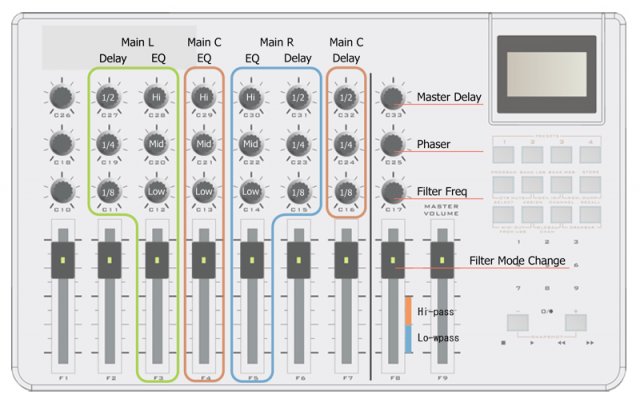Screen dimensions: 640x407
Task: Select the Main L EQ Low knob C12
Action: point(156,191)
